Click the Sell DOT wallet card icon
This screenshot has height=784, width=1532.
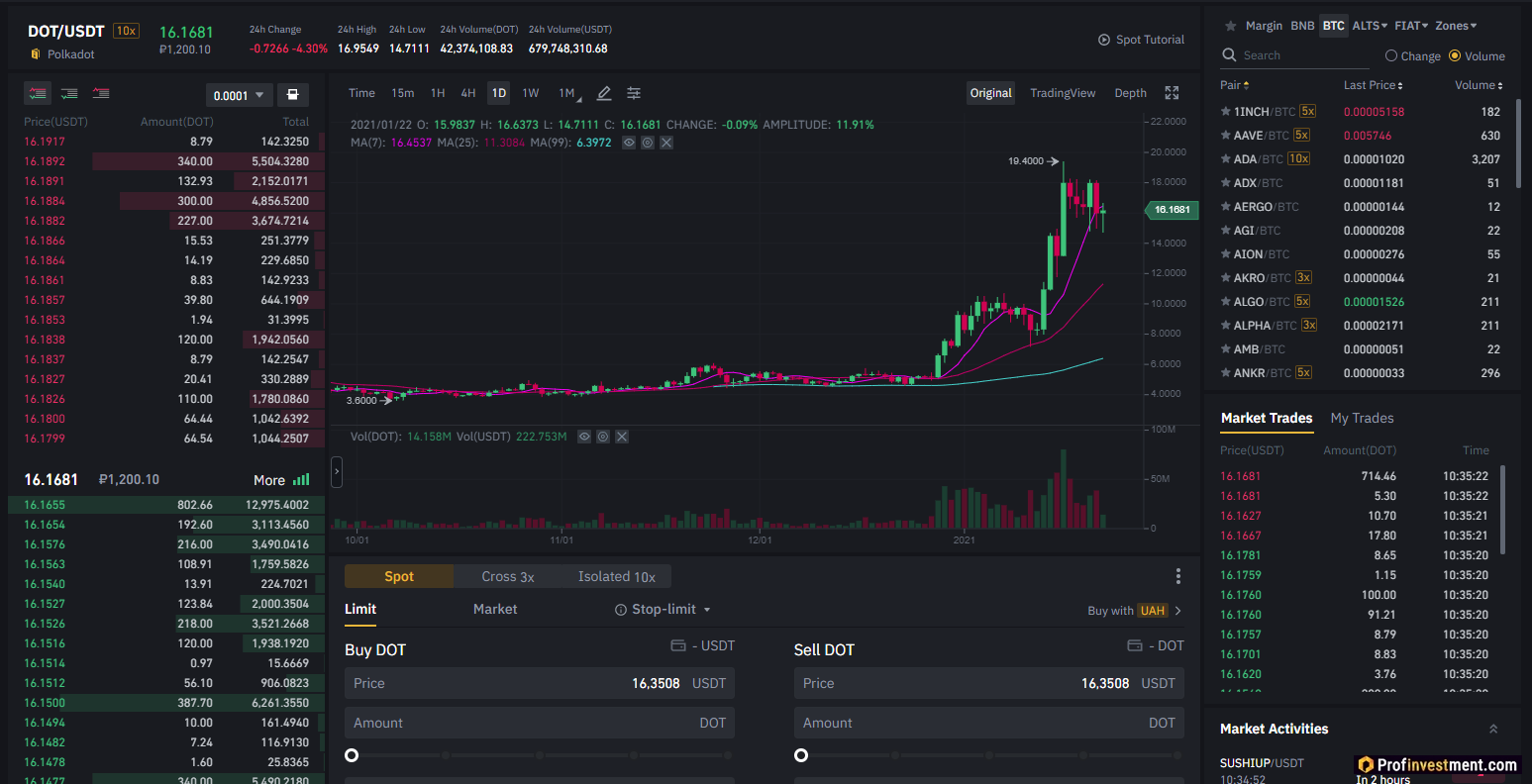(1135, 645)
